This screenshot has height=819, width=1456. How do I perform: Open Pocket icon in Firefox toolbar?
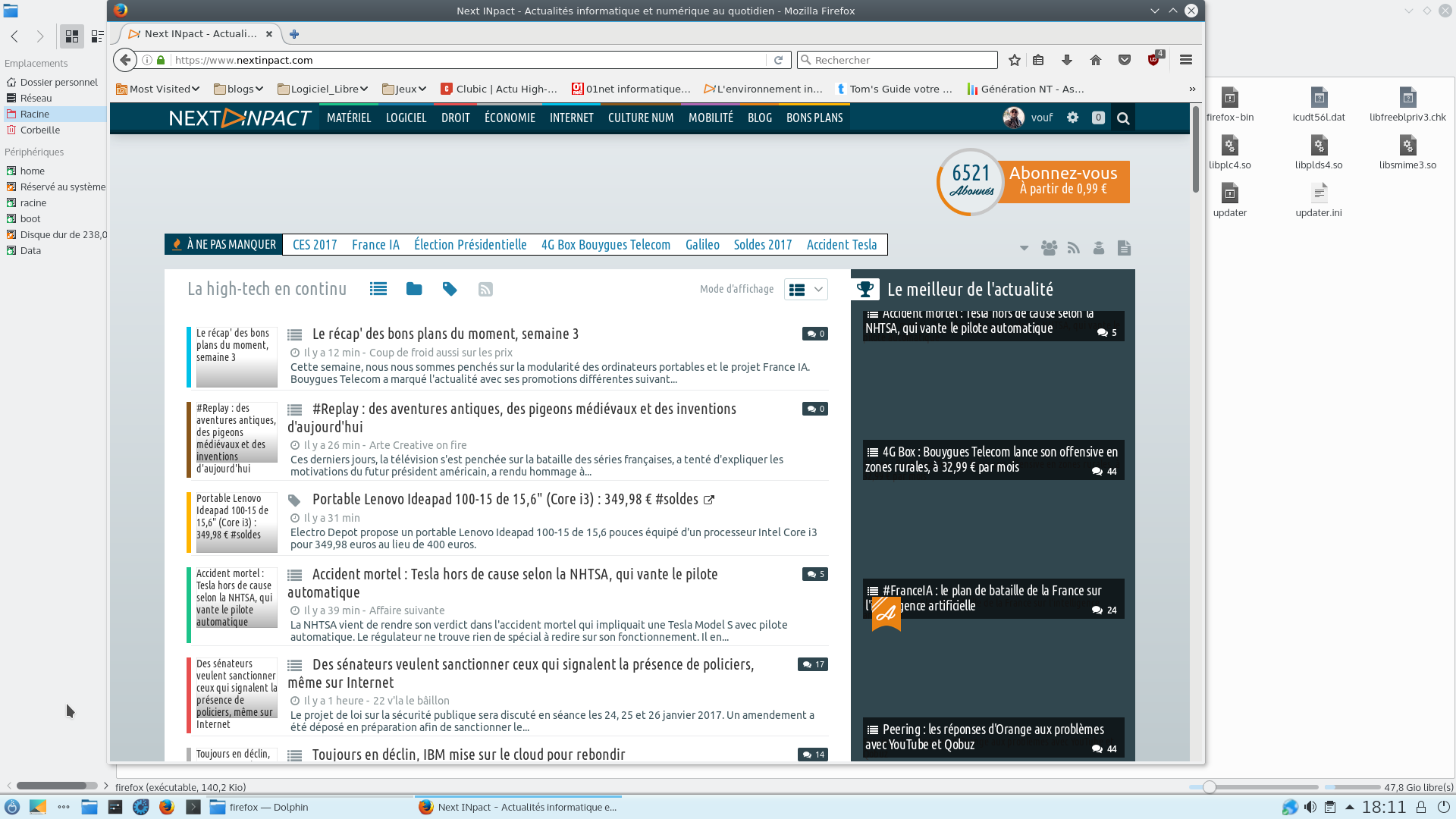[1125, 60]
